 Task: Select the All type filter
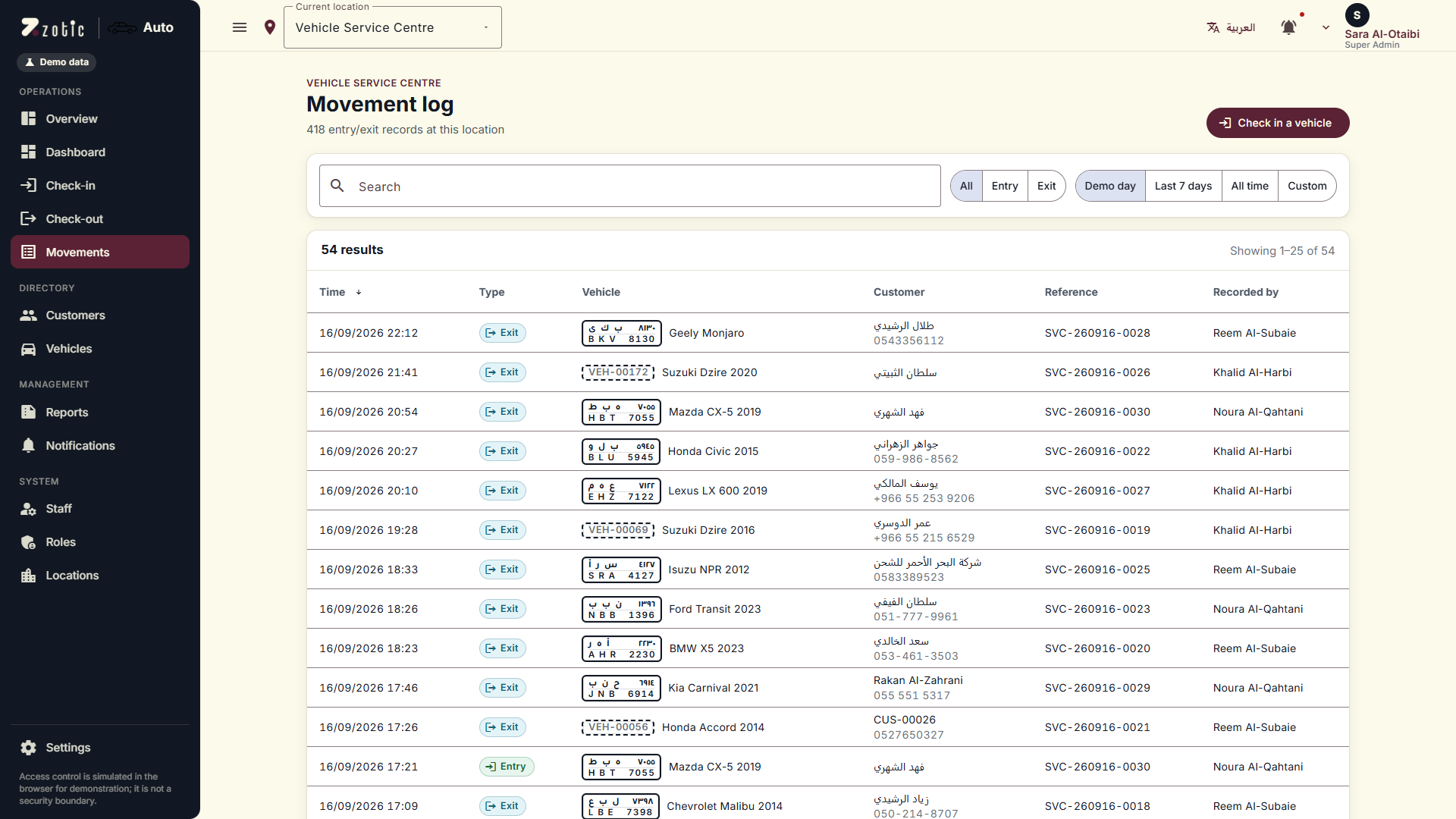click(x=966, y=186)
